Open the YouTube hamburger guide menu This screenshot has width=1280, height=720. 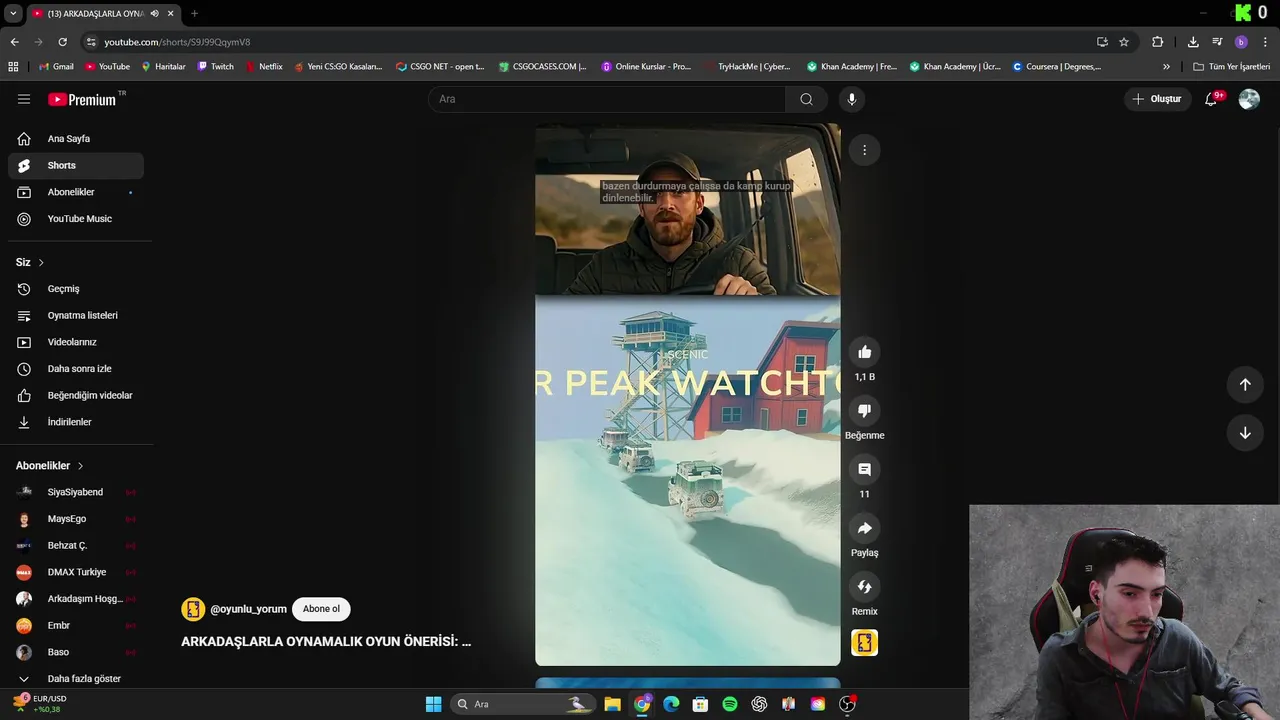[x=24, y=99]
